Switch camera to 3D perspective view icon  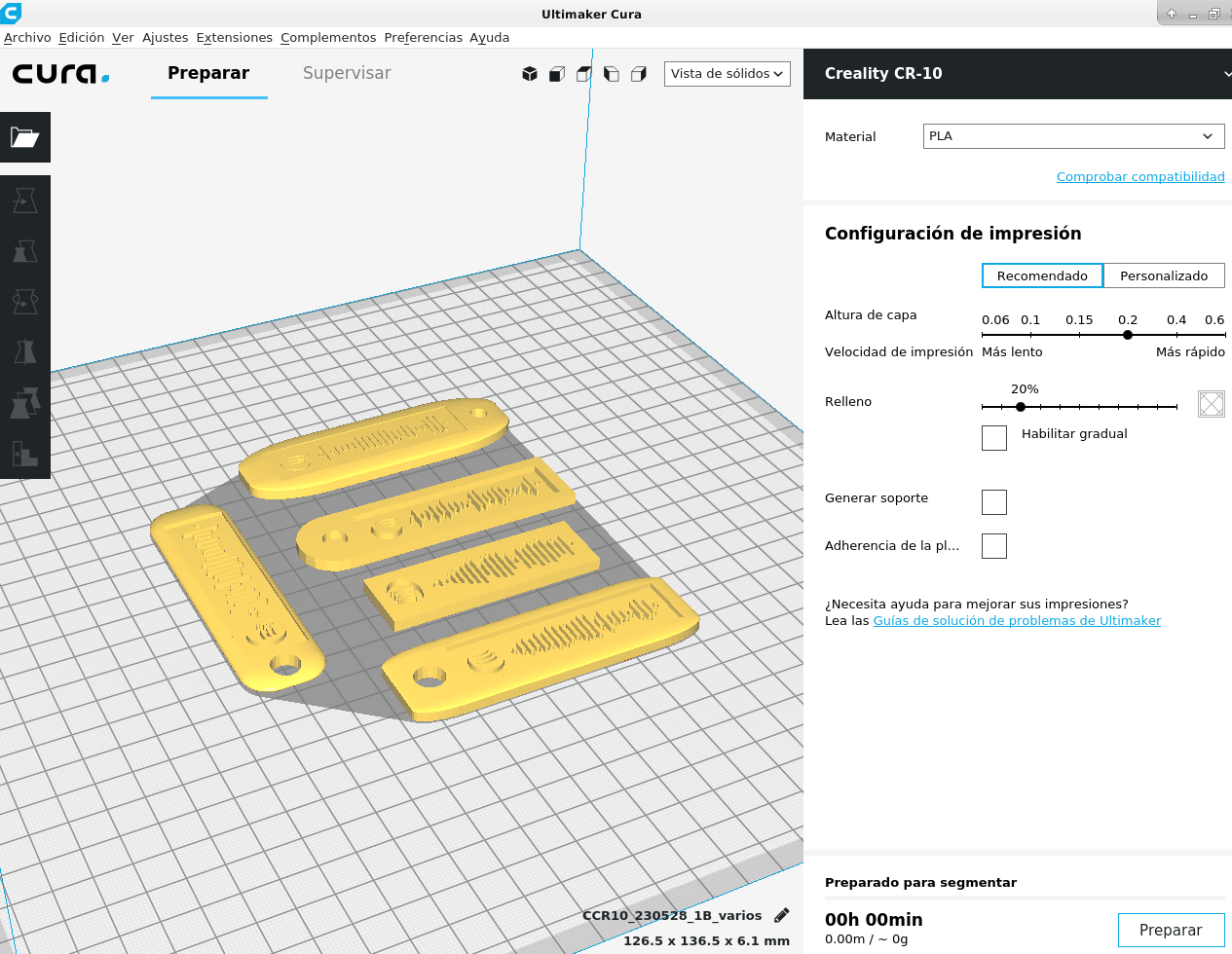(530, 74)
